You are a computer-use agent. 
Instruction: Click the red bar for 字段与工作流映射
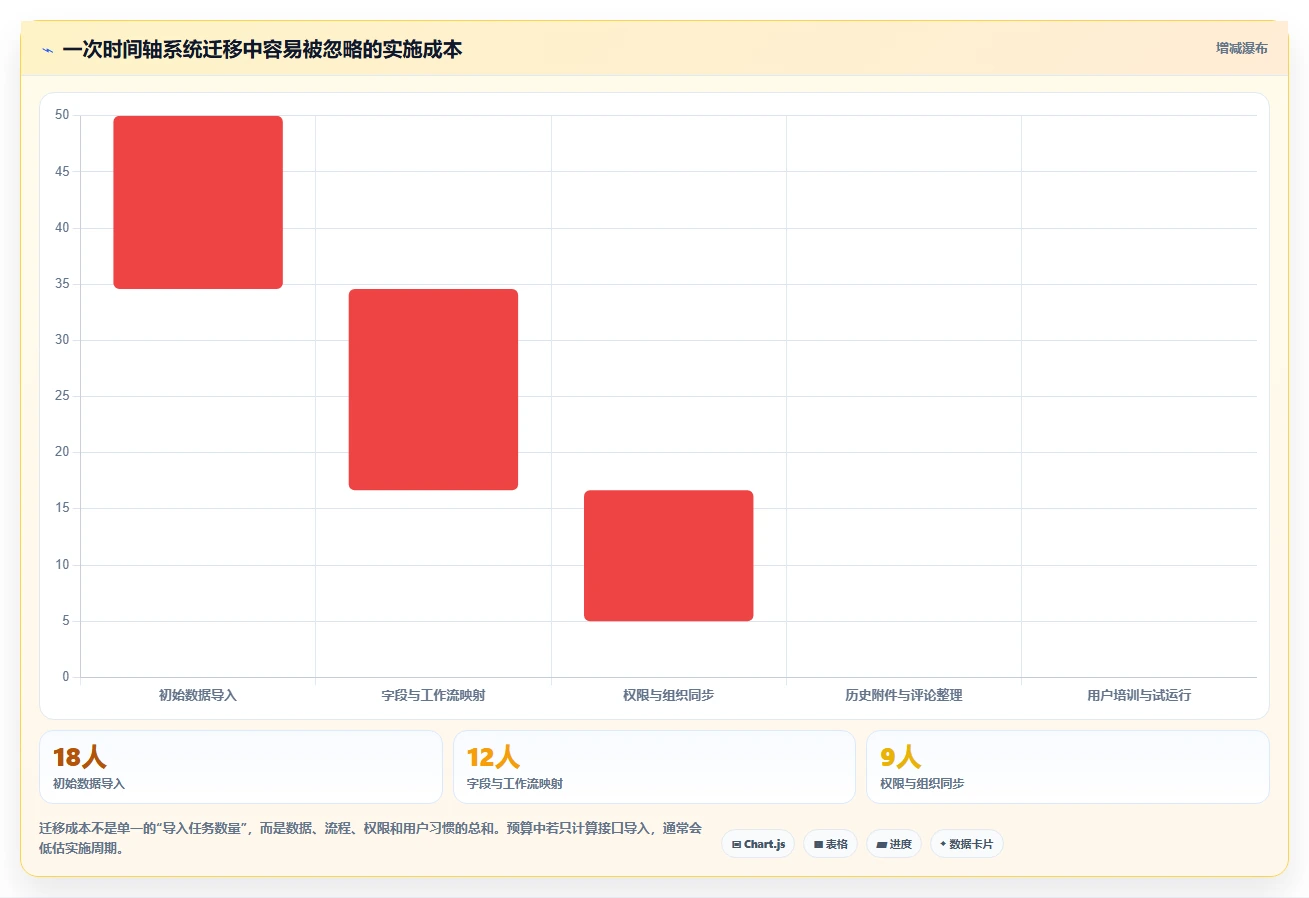coord(433,389)
